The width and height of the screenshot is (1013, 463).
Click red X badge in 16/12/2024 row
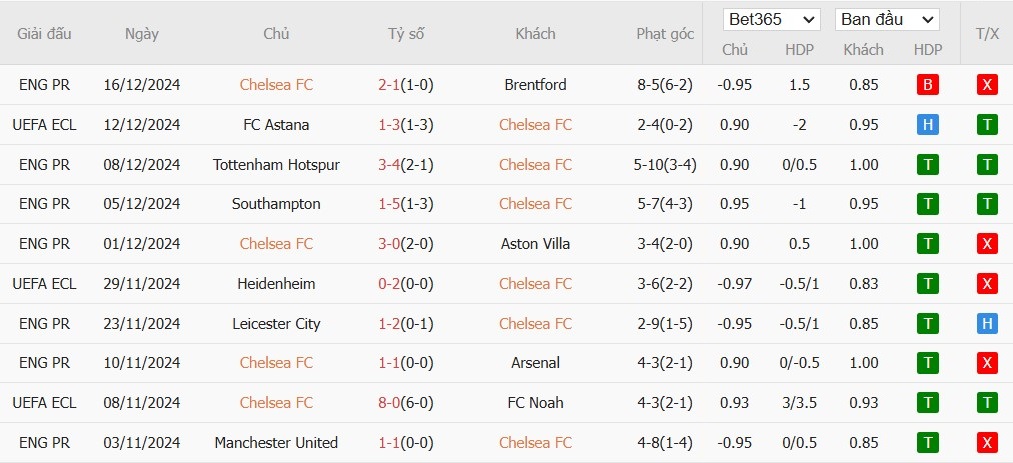tap(987, 85)
